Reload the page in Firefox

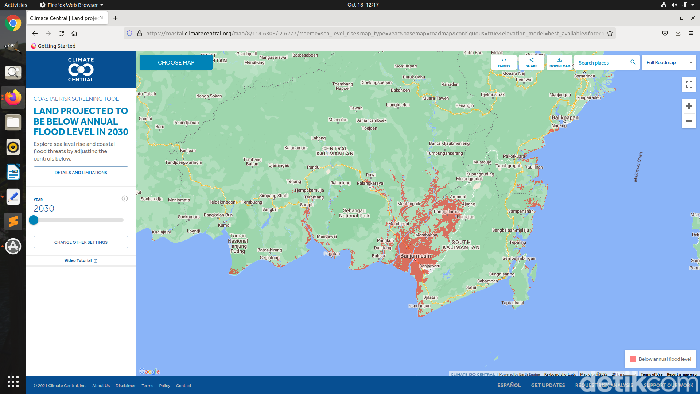tap(61, 33)
